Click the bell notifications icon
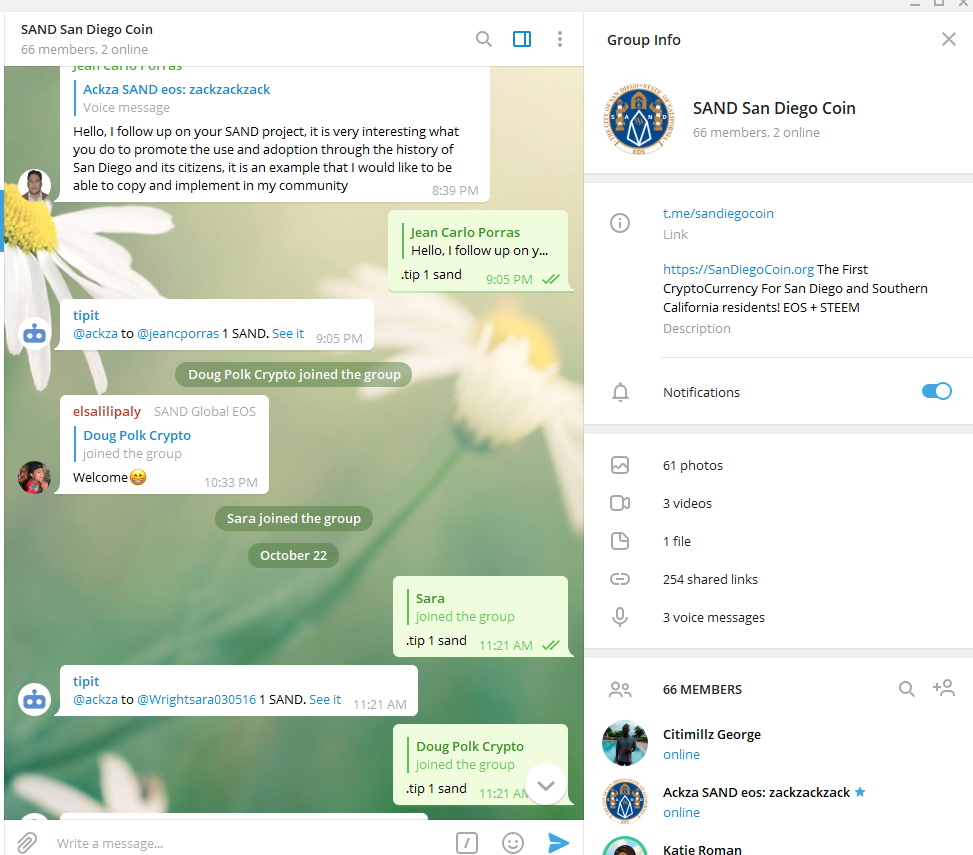Image resolution: width=973 pixels, height=855 pixels. (x=620, y=392)
